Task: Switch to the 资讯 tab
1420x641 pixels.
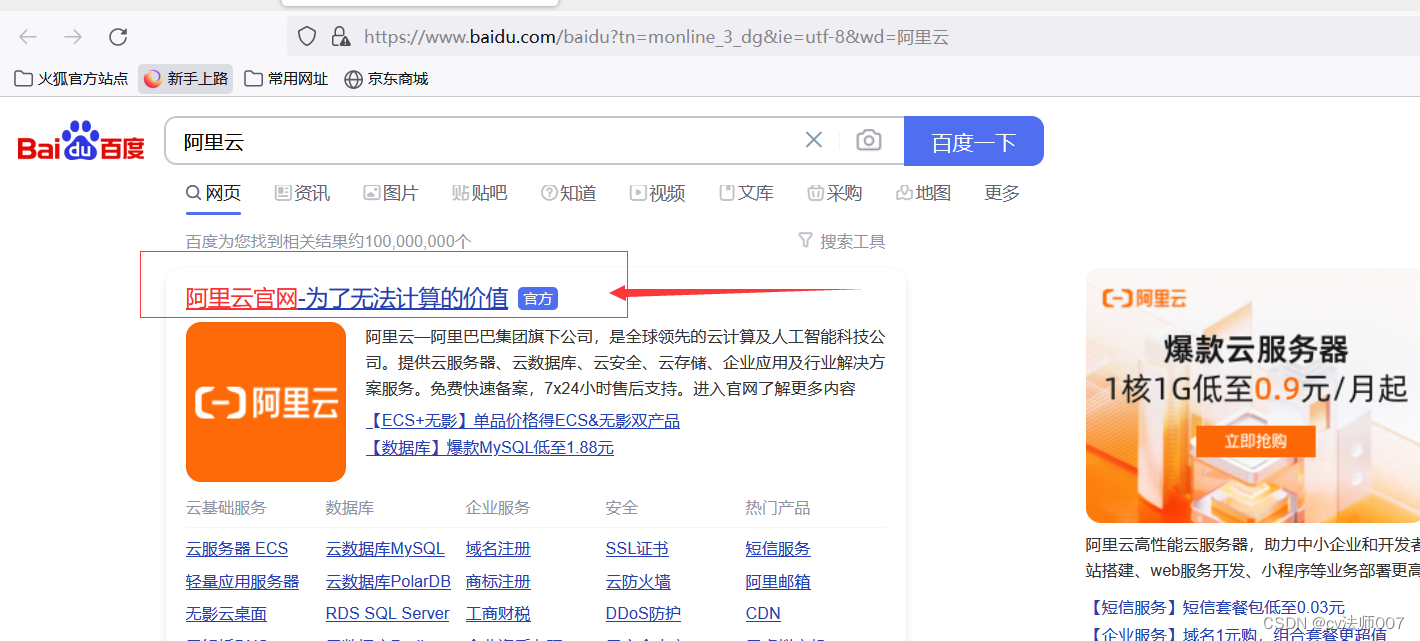Action: tap(302, 193)
